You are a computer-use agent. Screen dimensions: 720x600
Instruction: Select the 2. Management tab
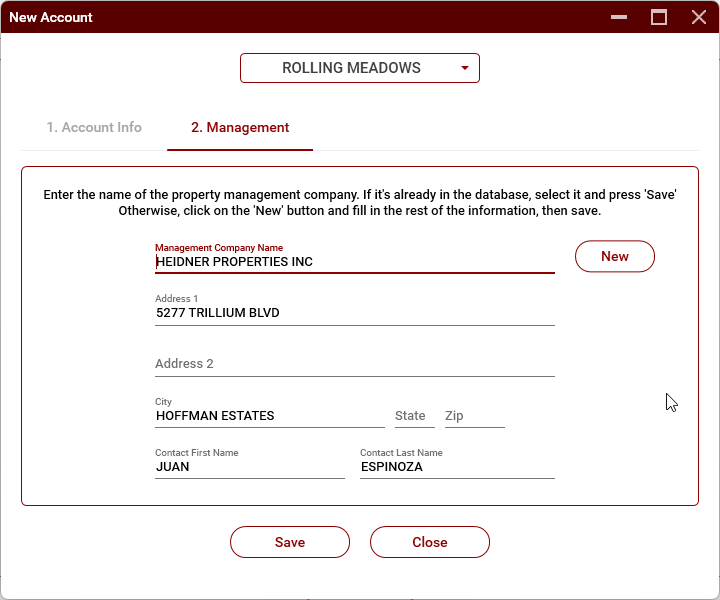[240, 128]
